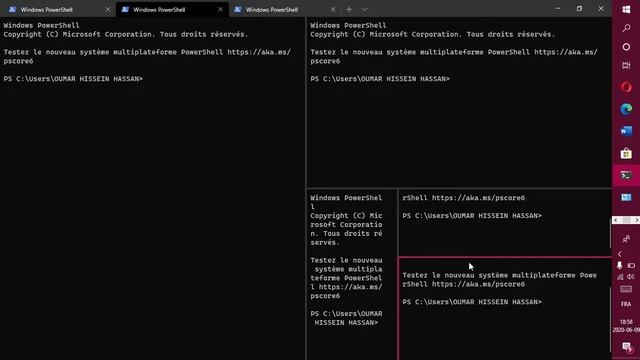
Task: Focus the top-right pane prompt line
Action: [380, 79]
